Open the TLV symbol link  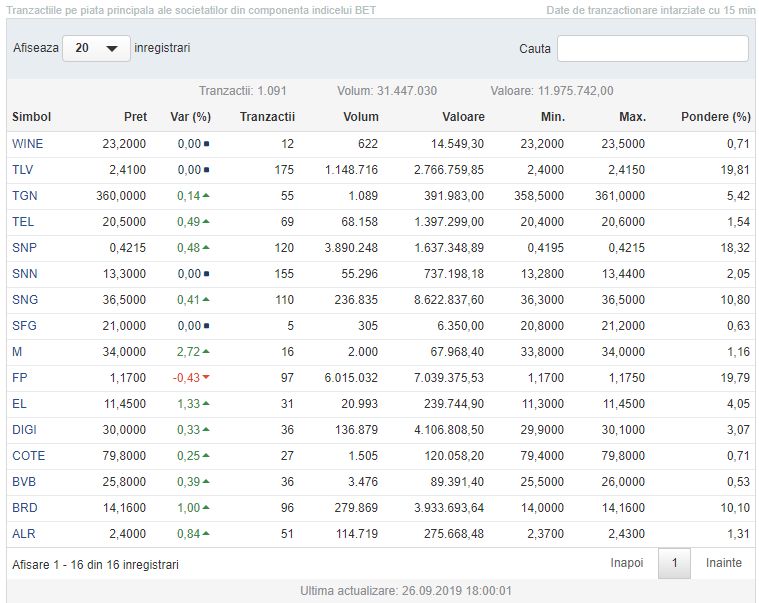(22, 170)
